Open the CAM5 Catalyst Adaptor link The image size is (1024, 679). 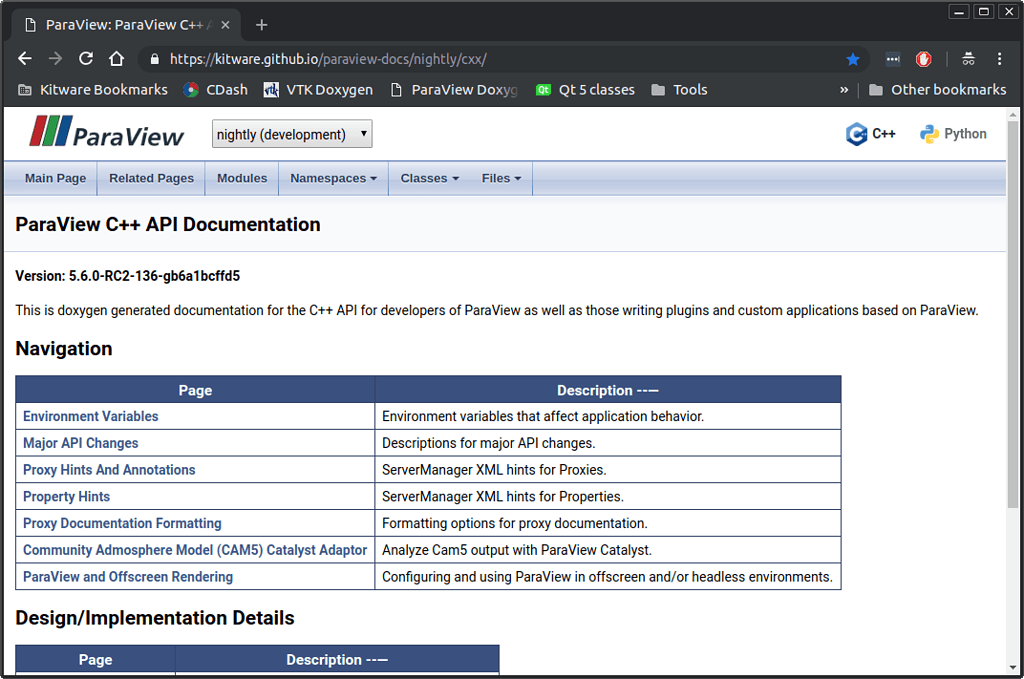click(195, 550)
